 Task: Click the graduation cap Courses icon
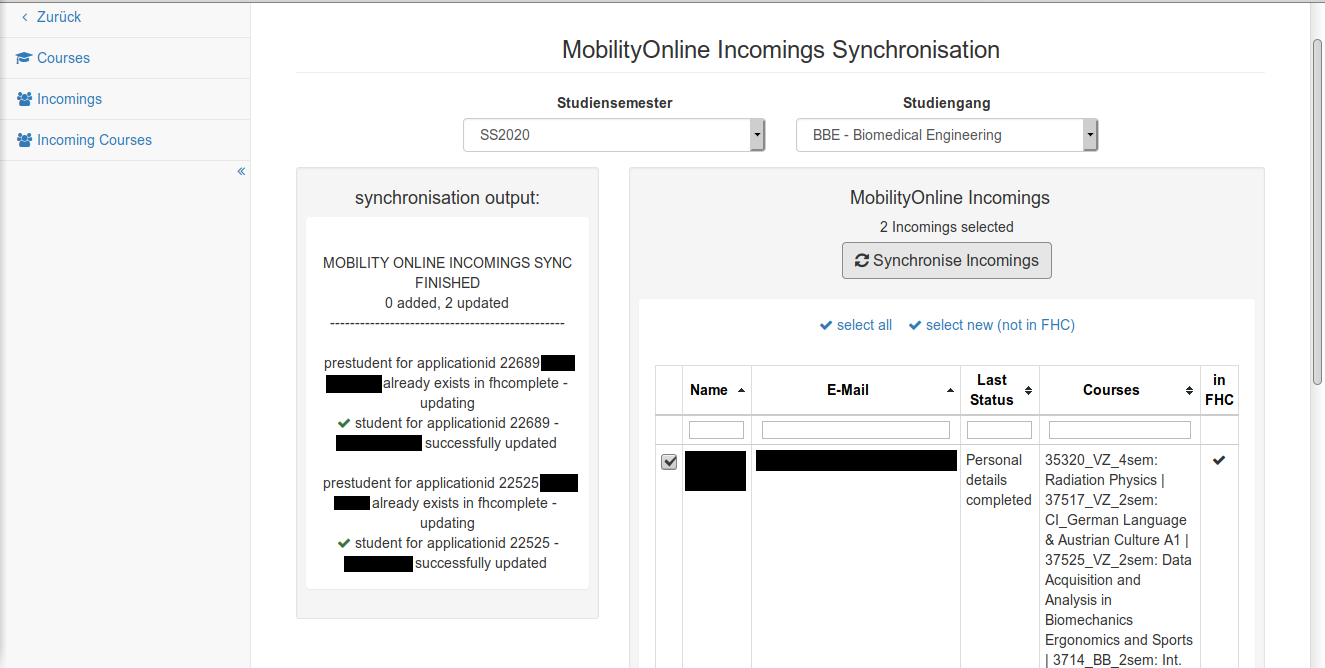[24, 58]
